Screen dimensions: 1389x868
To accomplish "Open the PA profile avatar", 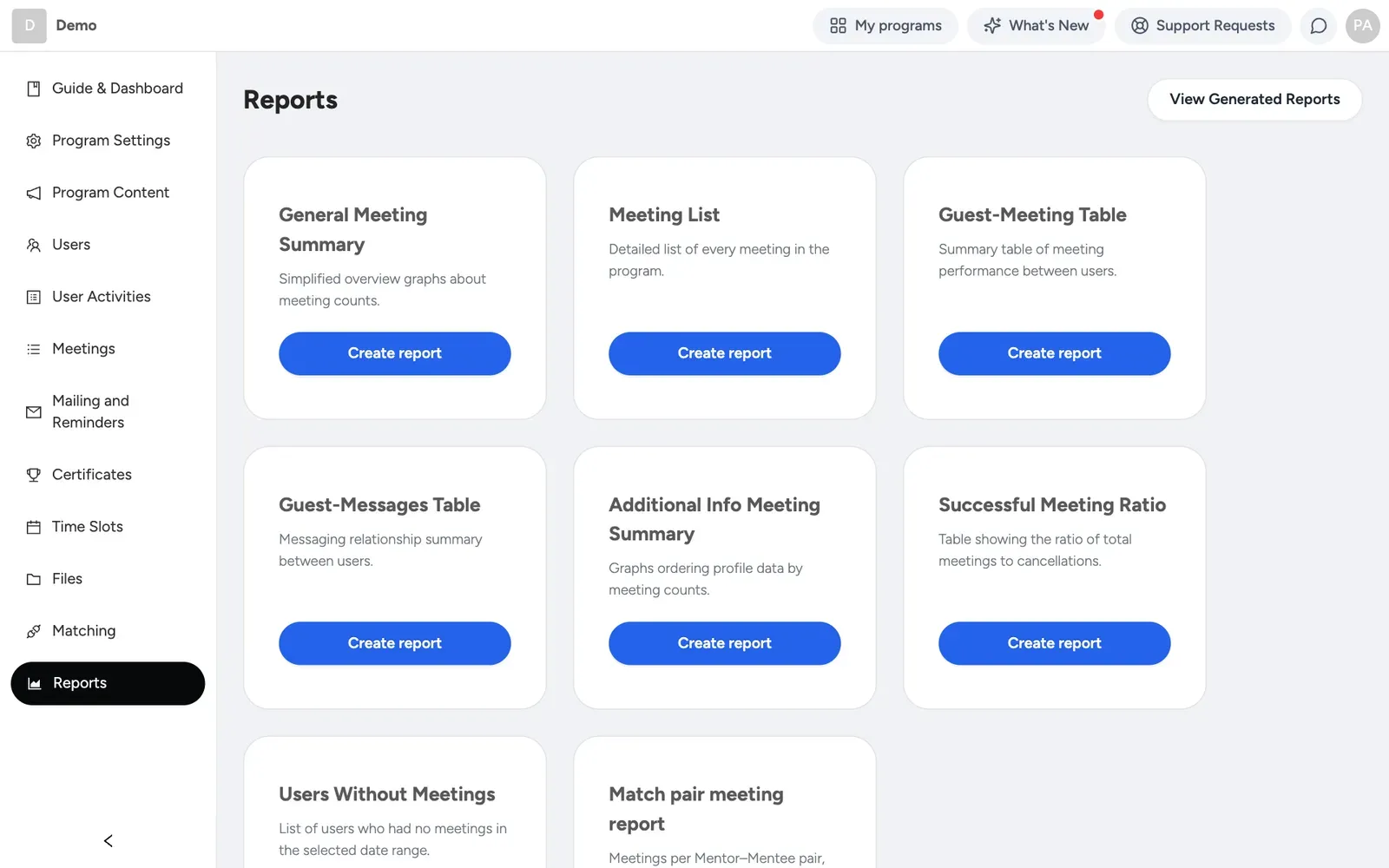I will tap(1363, 26).
